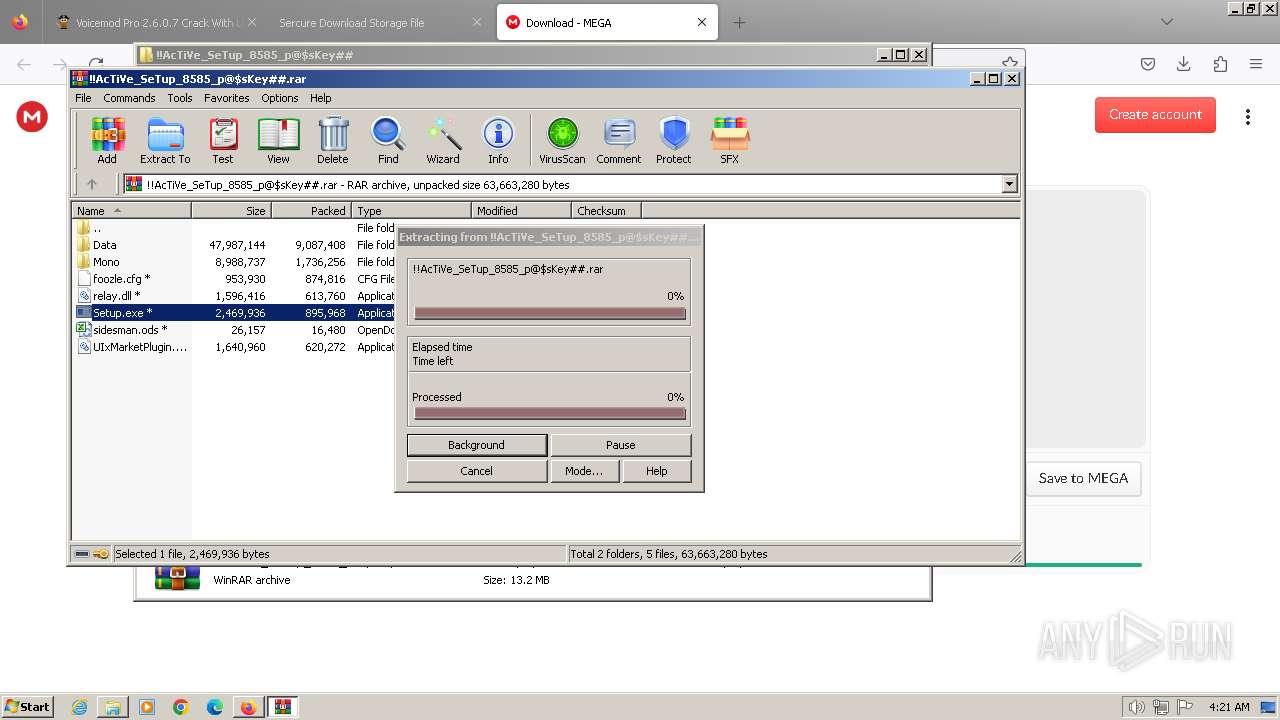Screen dimensions: 1280x720
Task: Cancel the extraction
Action: (476, 471)
